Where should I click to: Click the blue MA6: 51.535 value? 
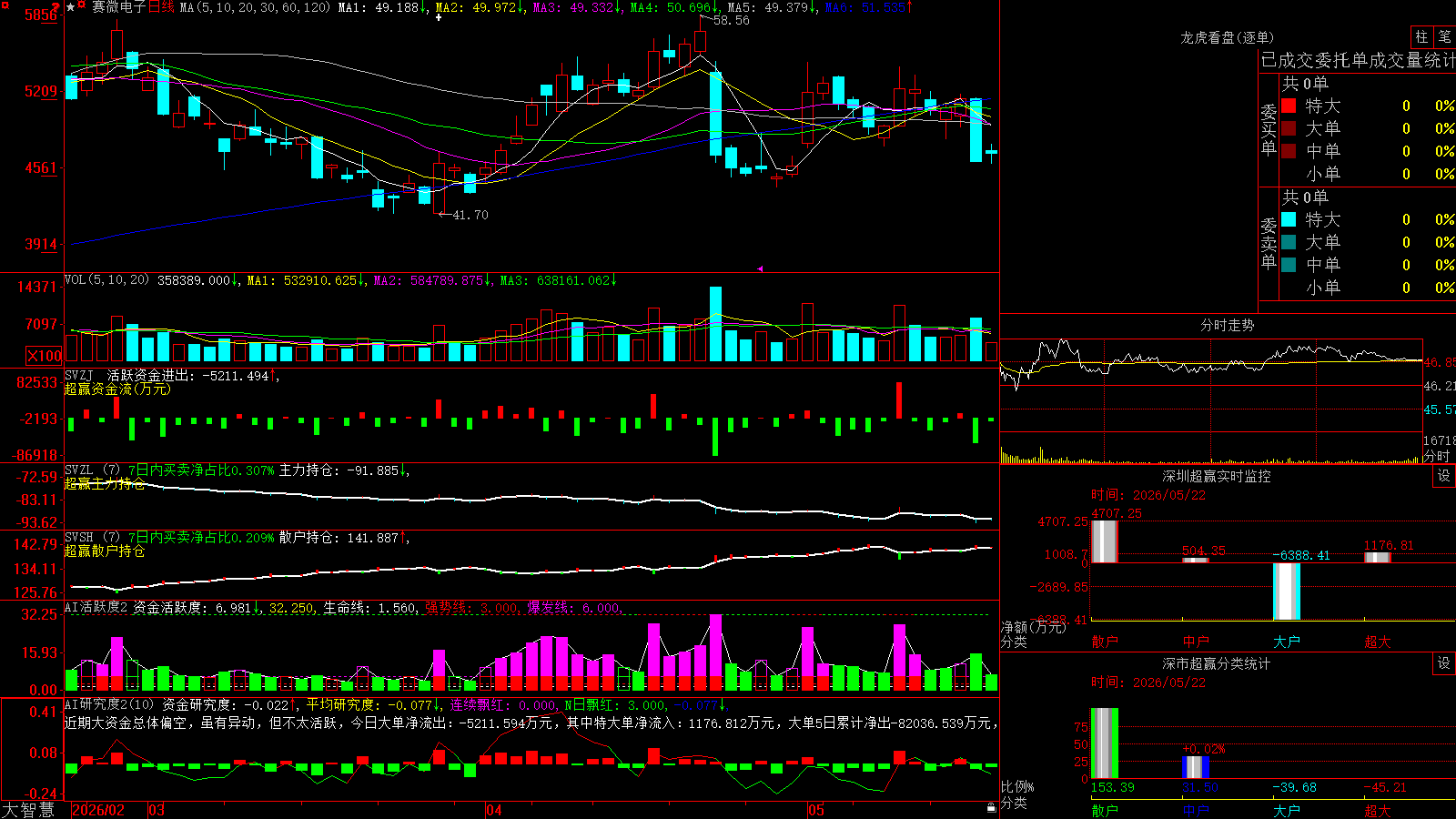tap(869, 7)
